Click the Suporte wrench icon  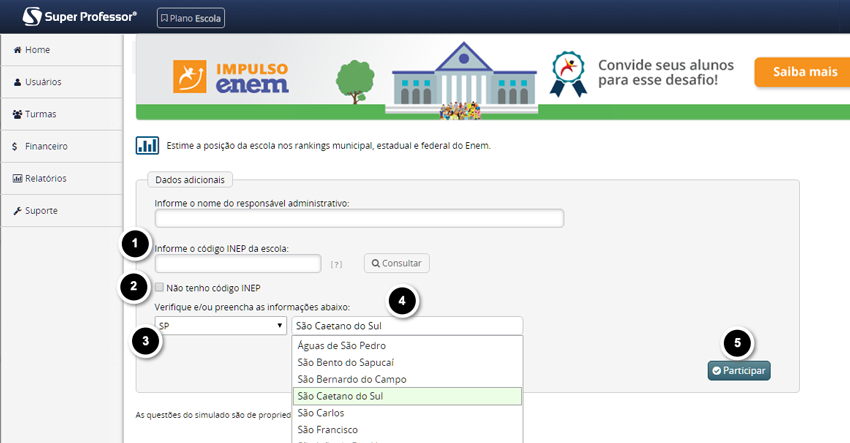pyautogui.click(x=17, y=211)
